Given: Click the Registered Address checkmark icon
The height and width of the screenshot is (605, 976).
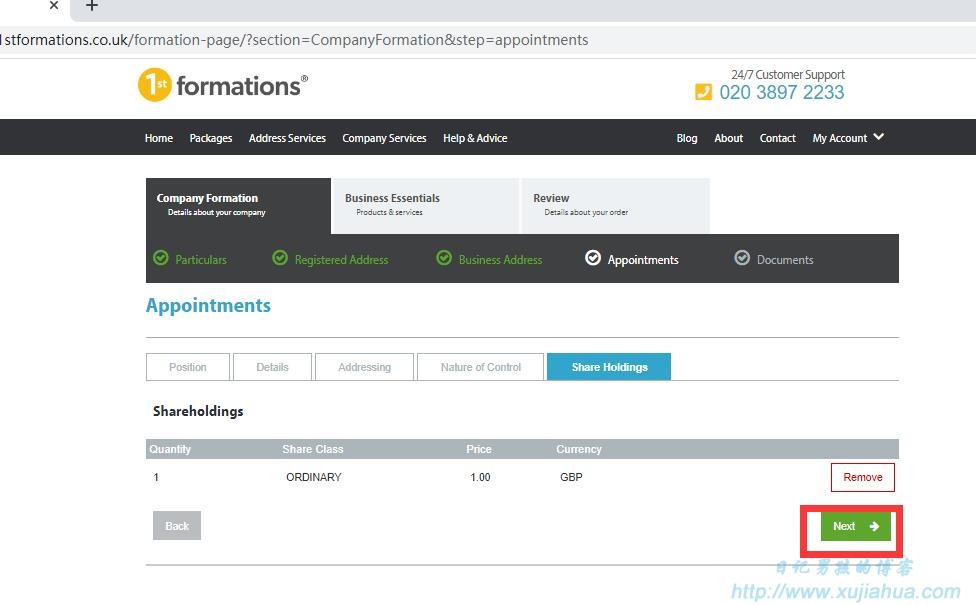Looking at the screenshot, I should point(280,258).
